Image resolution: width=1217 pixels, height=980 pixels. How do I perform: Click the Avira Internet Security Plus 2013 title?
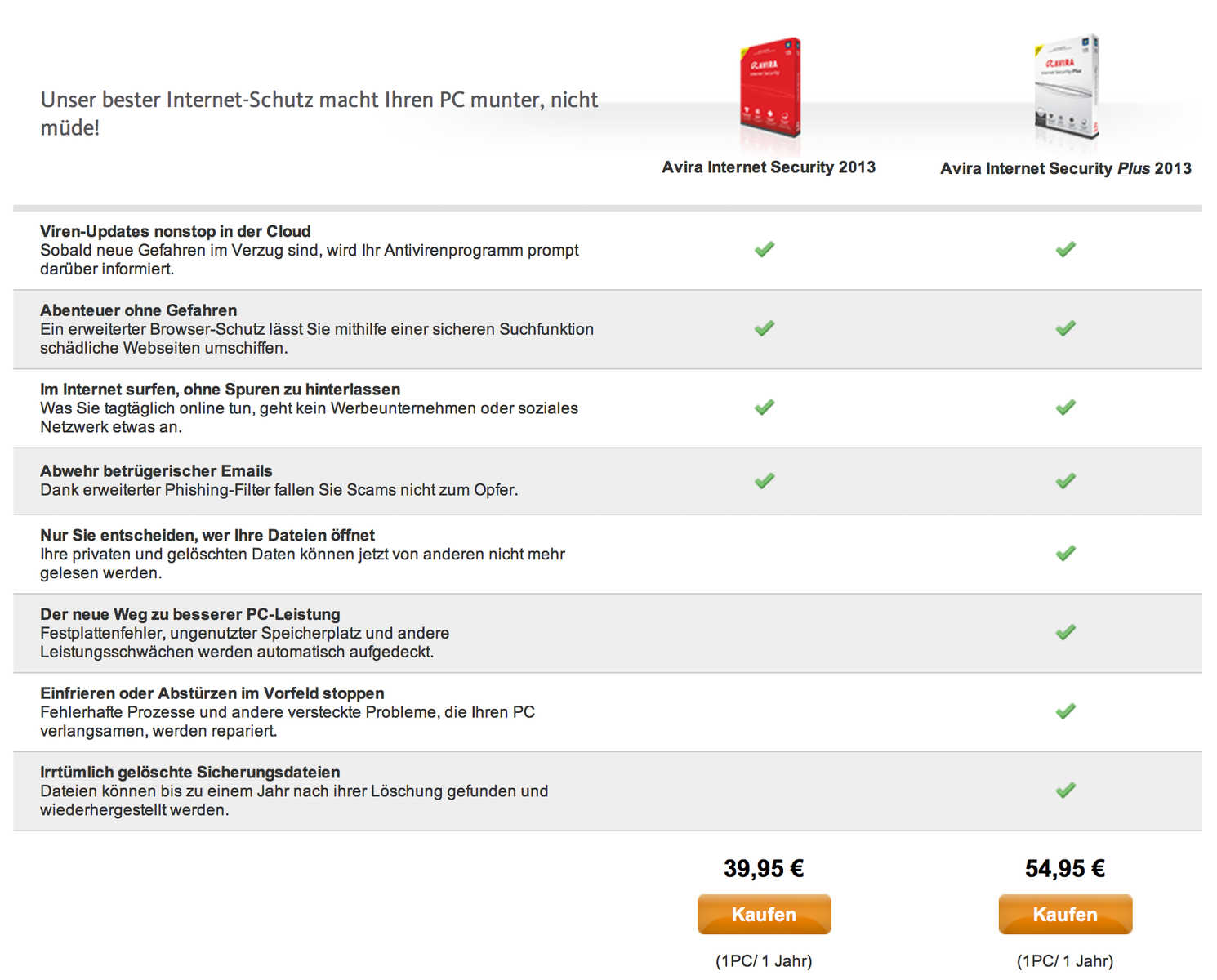pos(1065,169)
